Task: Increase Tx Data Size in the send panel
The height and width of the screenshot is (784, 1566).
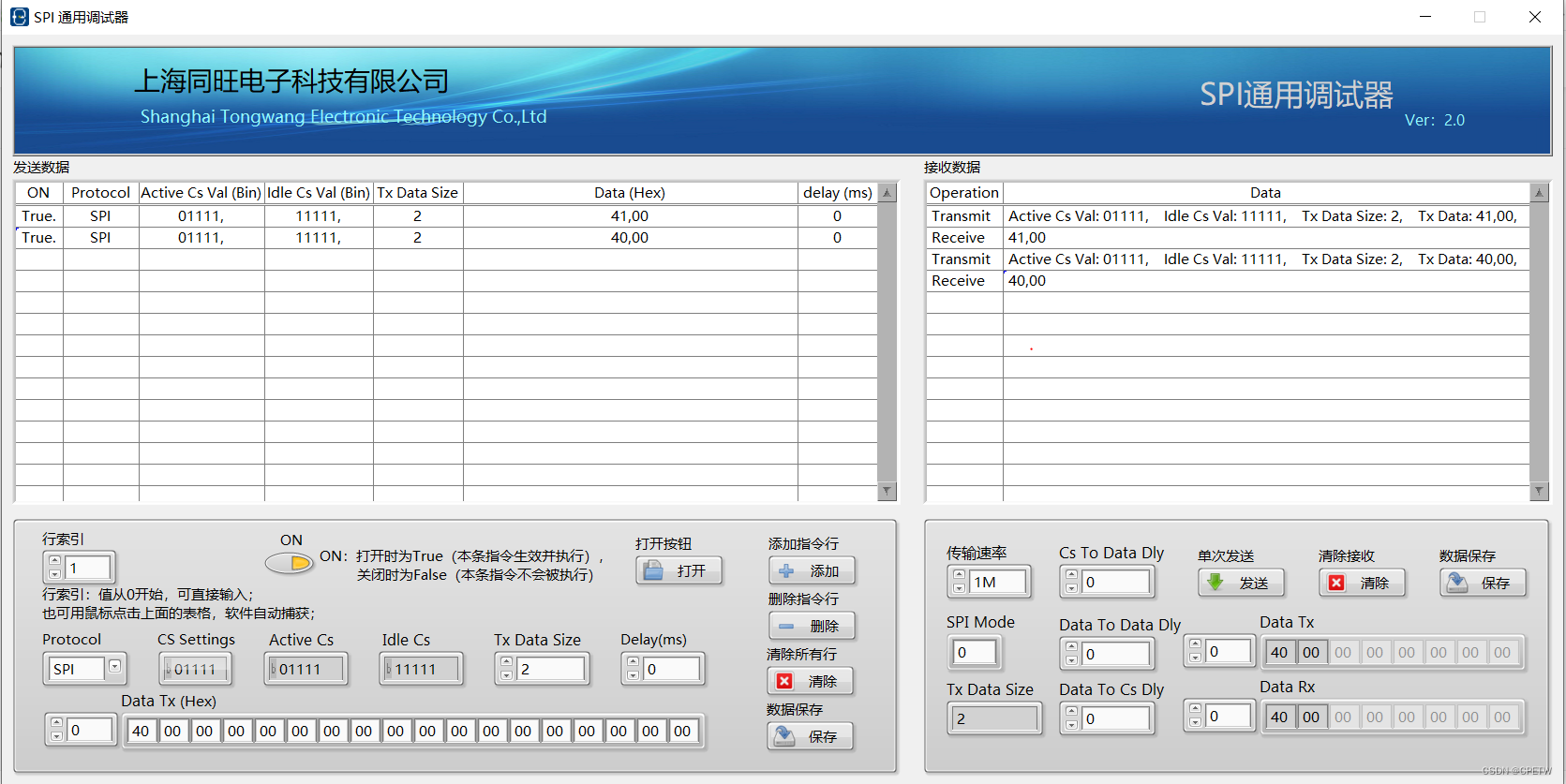Action: coord(506,663)
